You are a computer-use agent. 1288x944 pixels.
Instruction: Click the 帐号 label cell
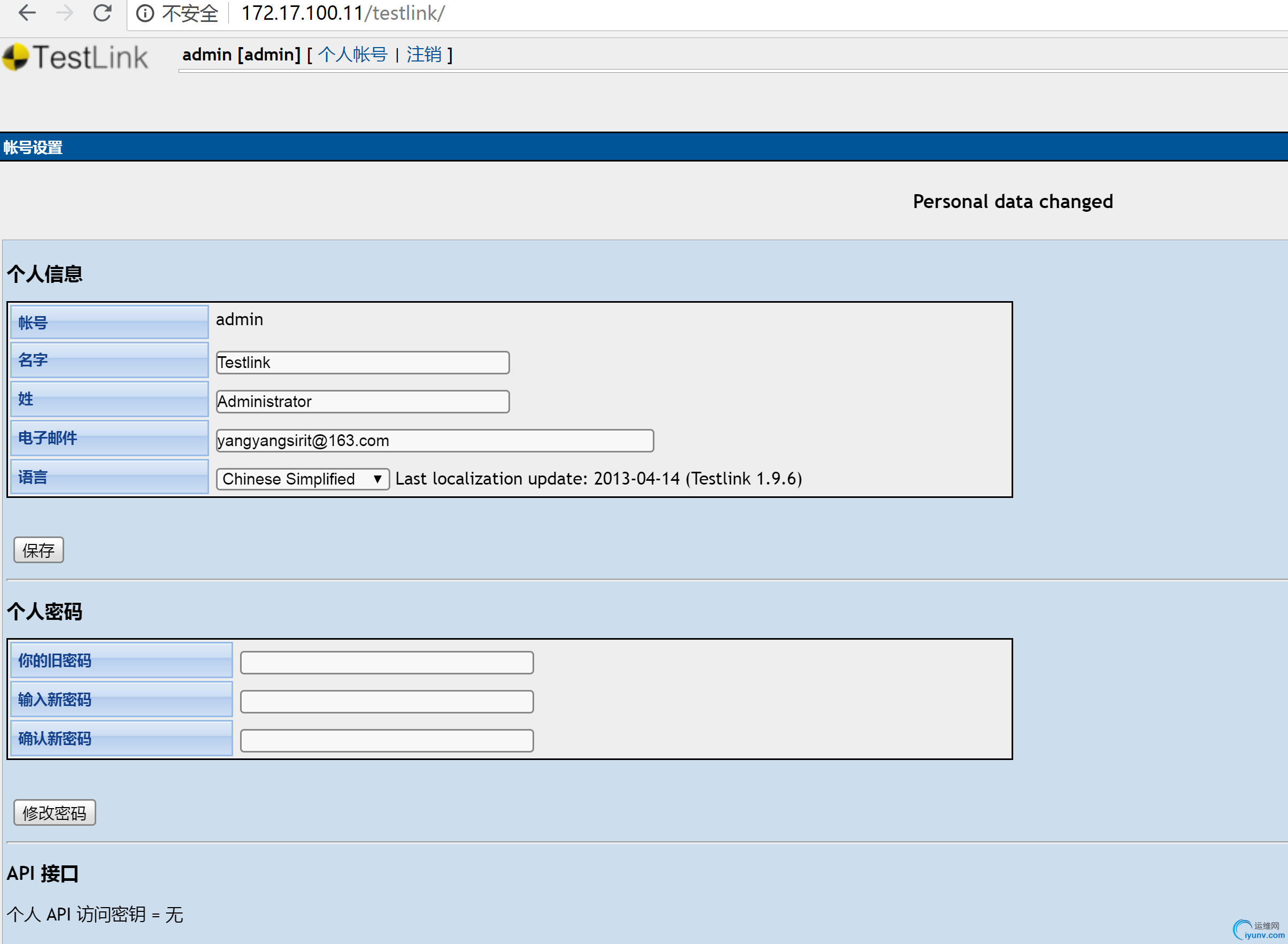(x=109, y=323)
